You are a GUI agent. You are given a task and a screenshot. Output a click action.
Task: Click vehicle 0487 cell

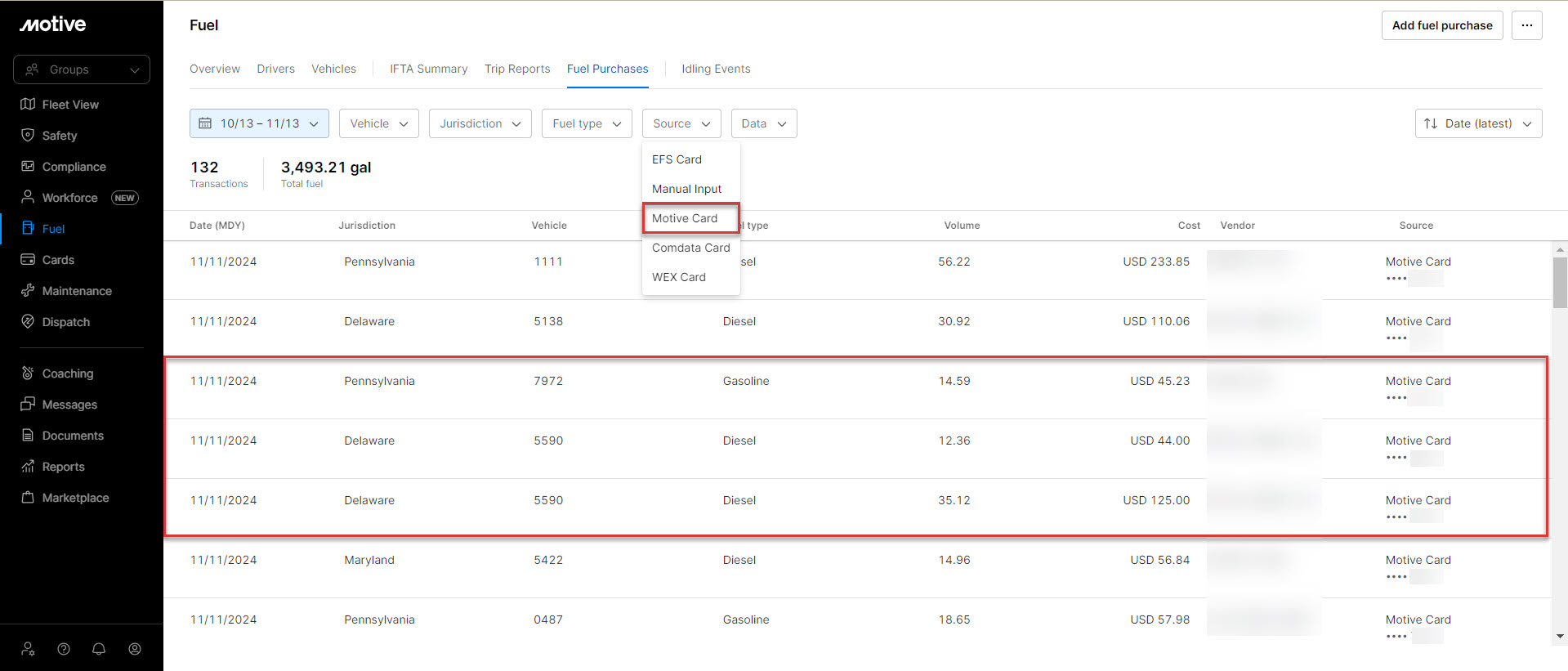(548, 620)
